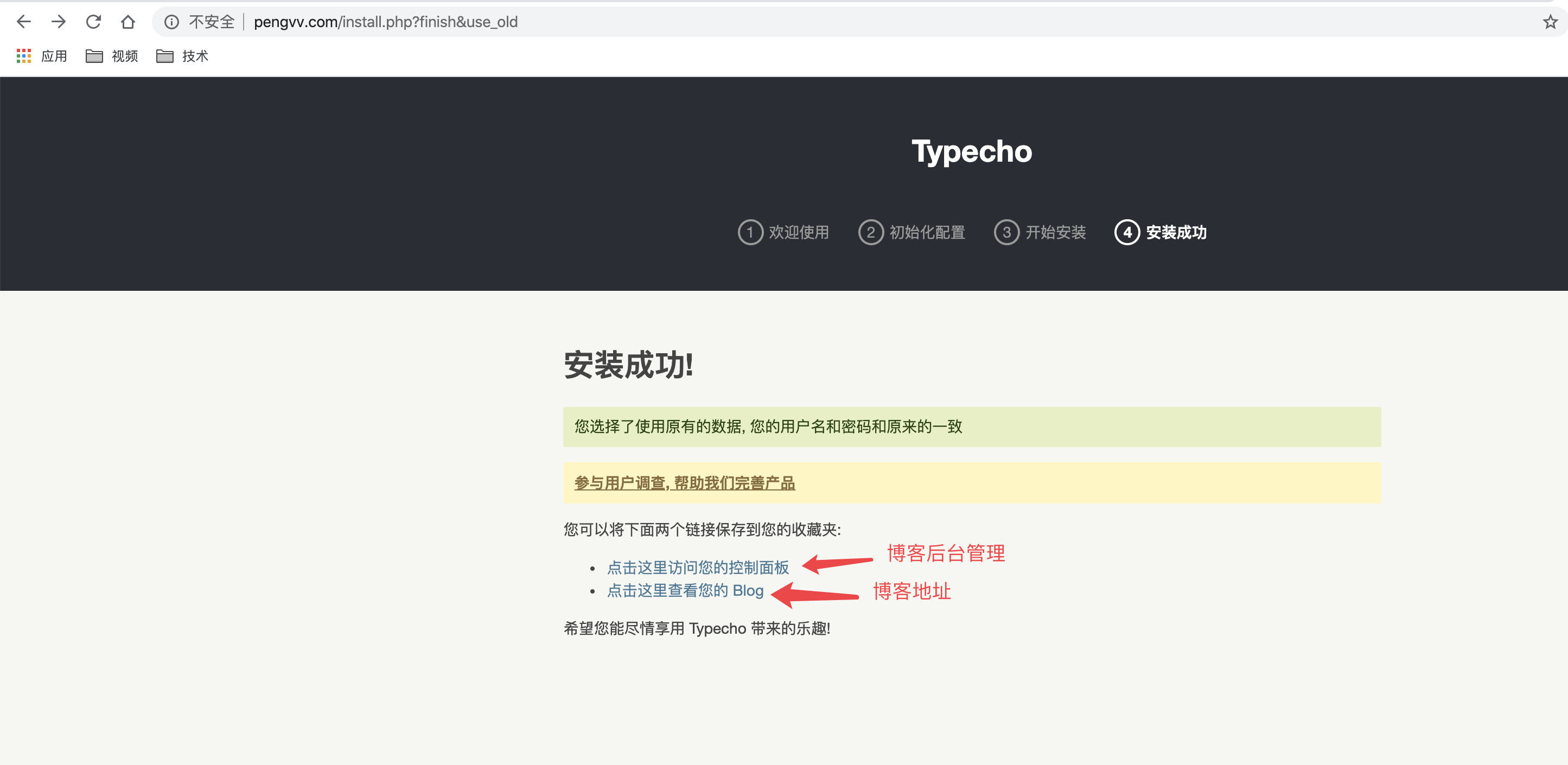The width and height of the screenshot is (1568, 765).
Task: Reload the current page
Action: click(93, 22)
